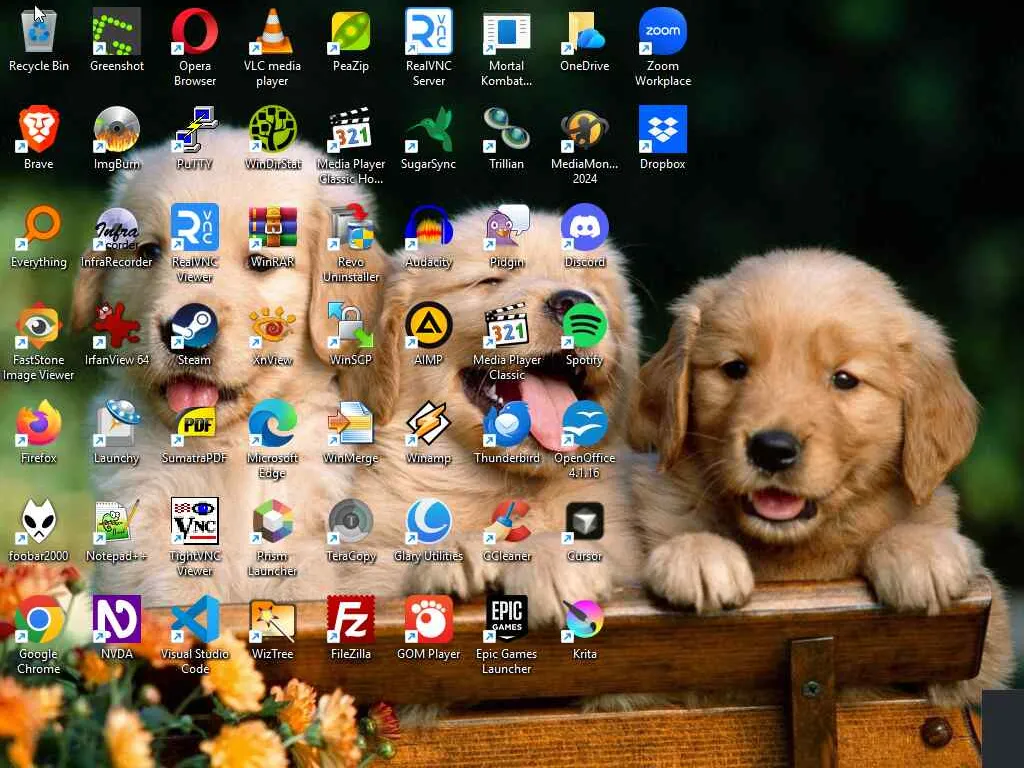
Task: Select the PeaZip shortcut
Action: click(351, 31)
